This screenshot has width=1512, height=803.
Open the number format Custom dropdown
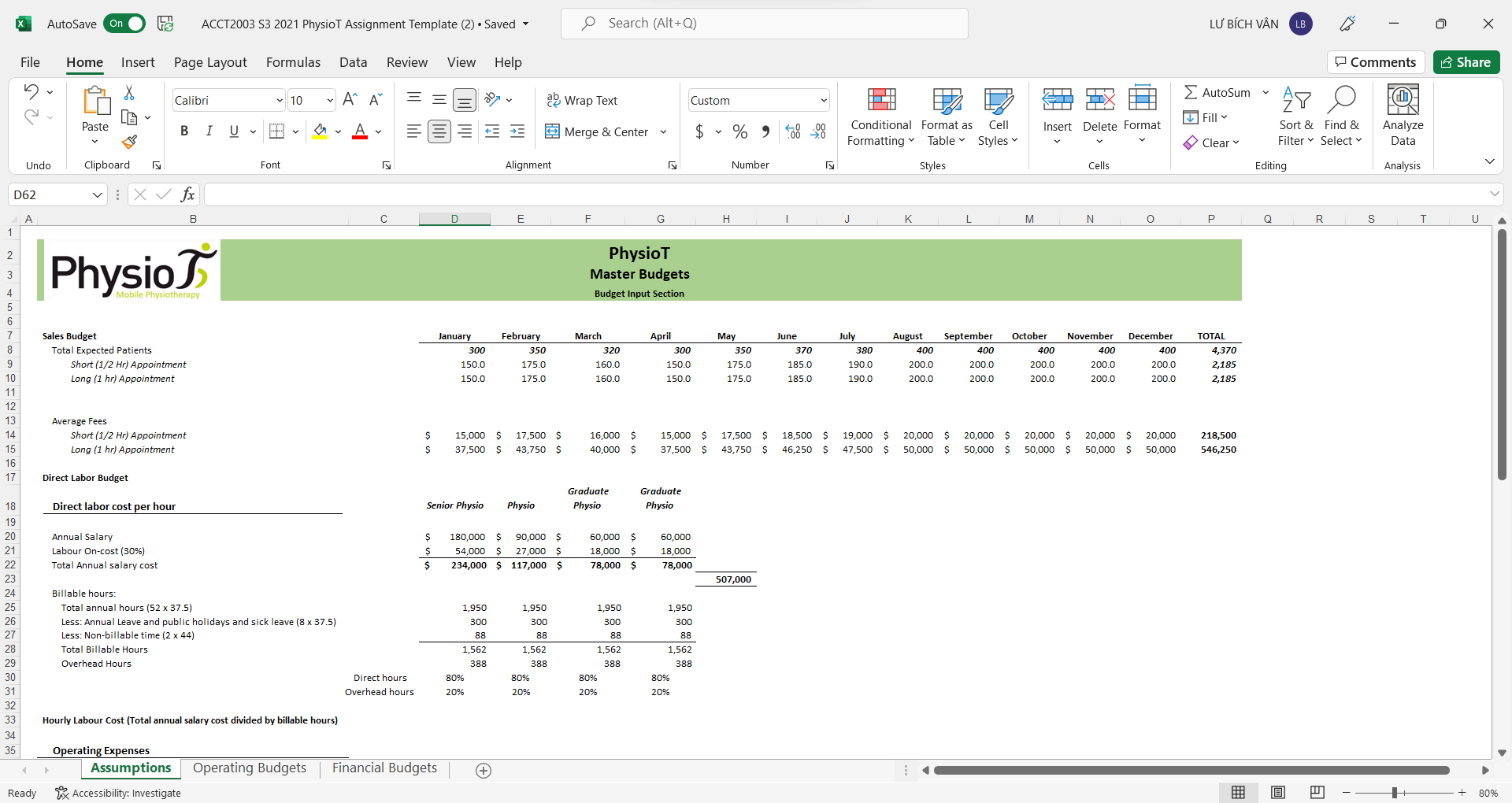coord(824,100)
